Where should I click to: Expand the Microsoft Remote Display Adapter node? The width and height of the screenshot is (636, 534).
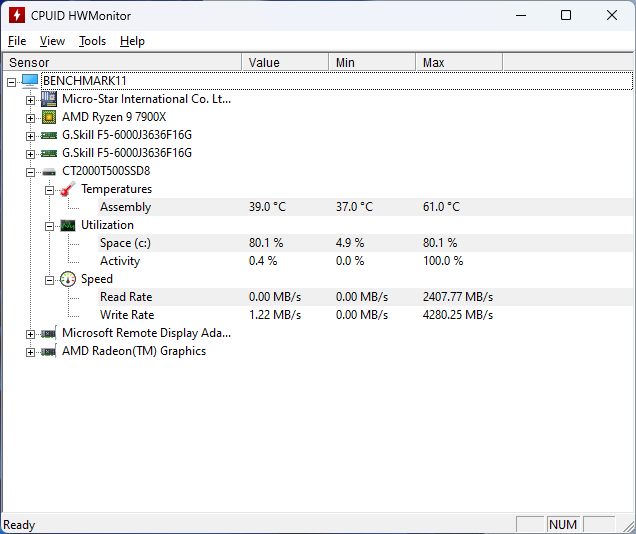point(30,334)
